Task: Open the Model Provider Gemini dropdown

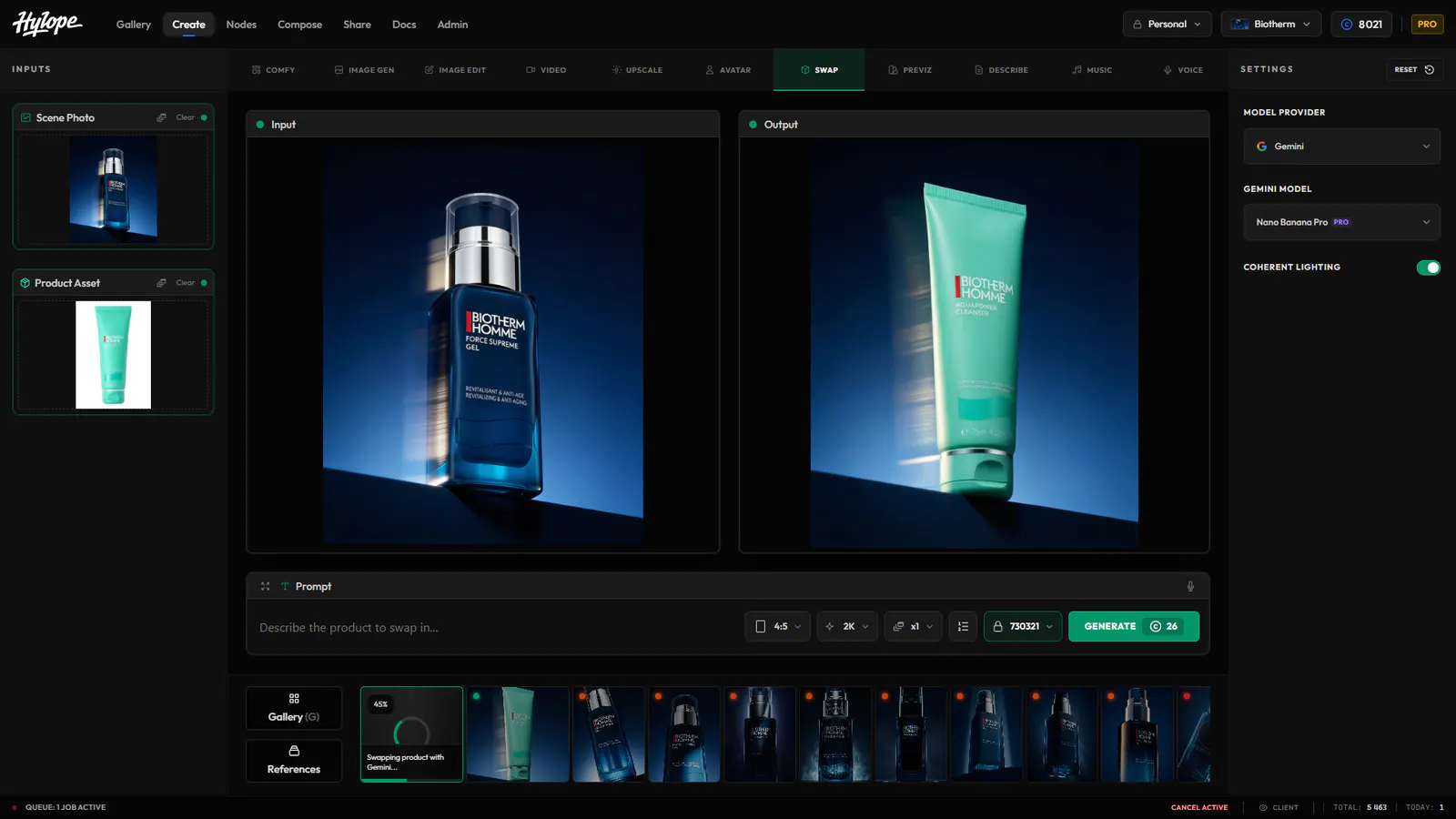Action: pos(1341,147)
